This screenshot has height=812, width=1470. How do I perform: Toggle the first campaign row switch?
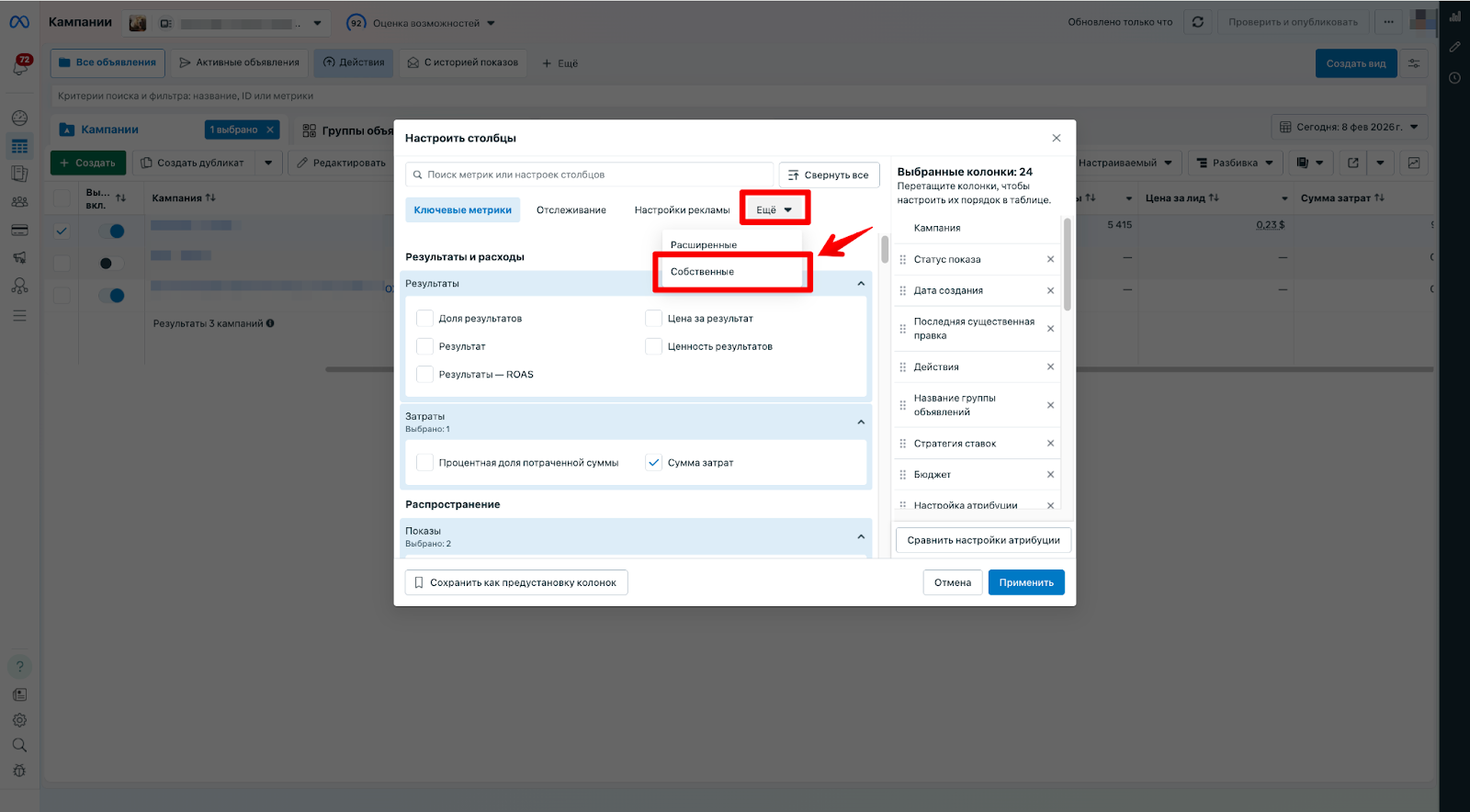tap(111, 231)
